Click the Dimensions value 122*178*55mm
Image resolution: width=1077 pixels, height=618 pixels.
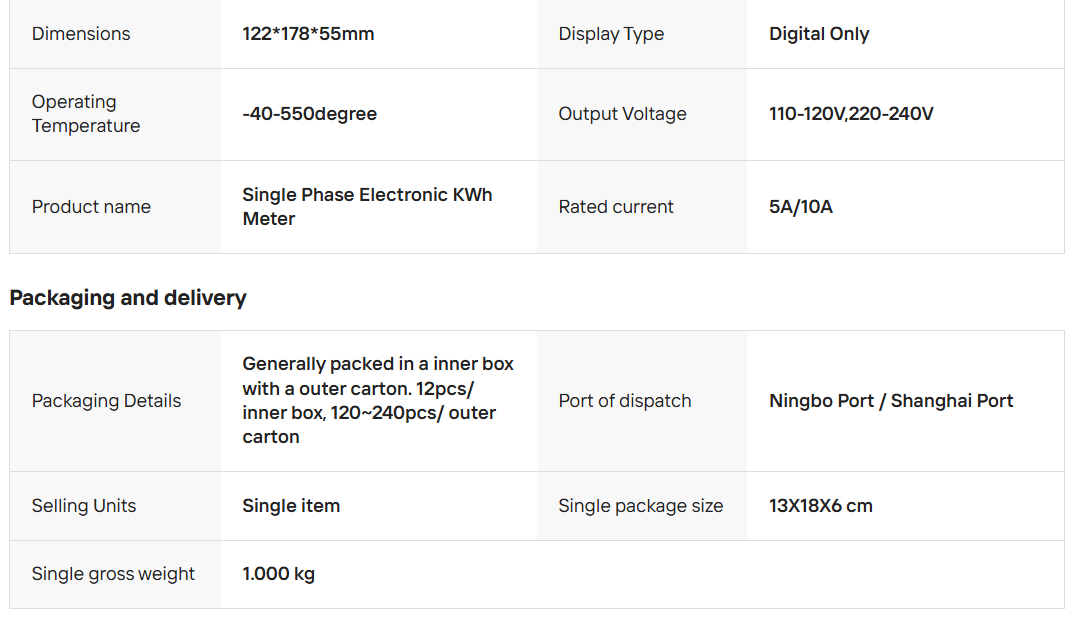click(x=308, y=34)
